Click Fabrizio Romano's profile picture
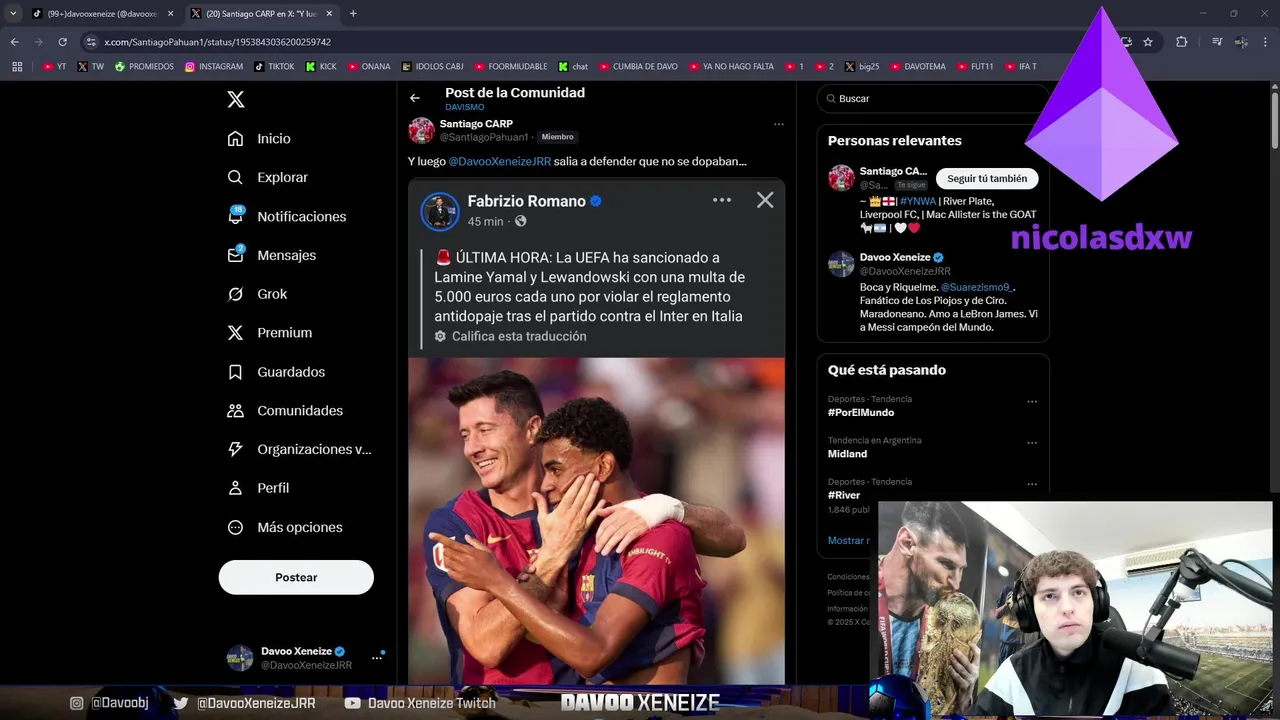Image resolution: width=1280 pixels, height=720 pixels. click(x=440, y=211)
